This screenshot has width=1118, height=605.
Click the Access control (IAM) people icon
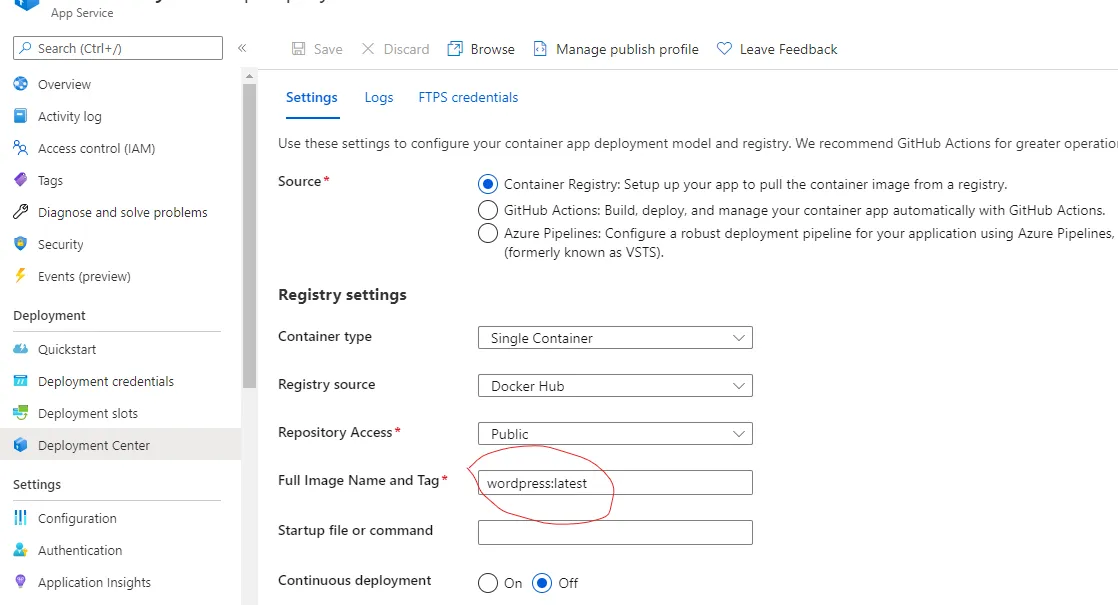(20, 148)
